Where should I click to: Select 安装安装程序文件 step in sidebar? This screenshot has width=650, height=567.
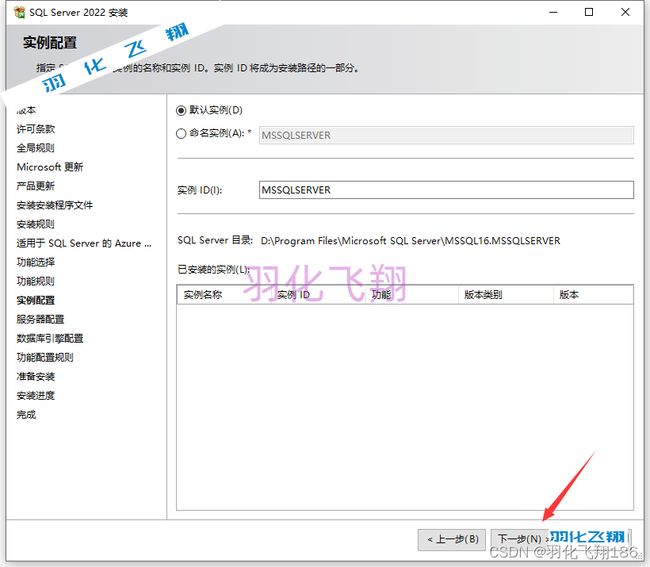[x=55, y=205]
